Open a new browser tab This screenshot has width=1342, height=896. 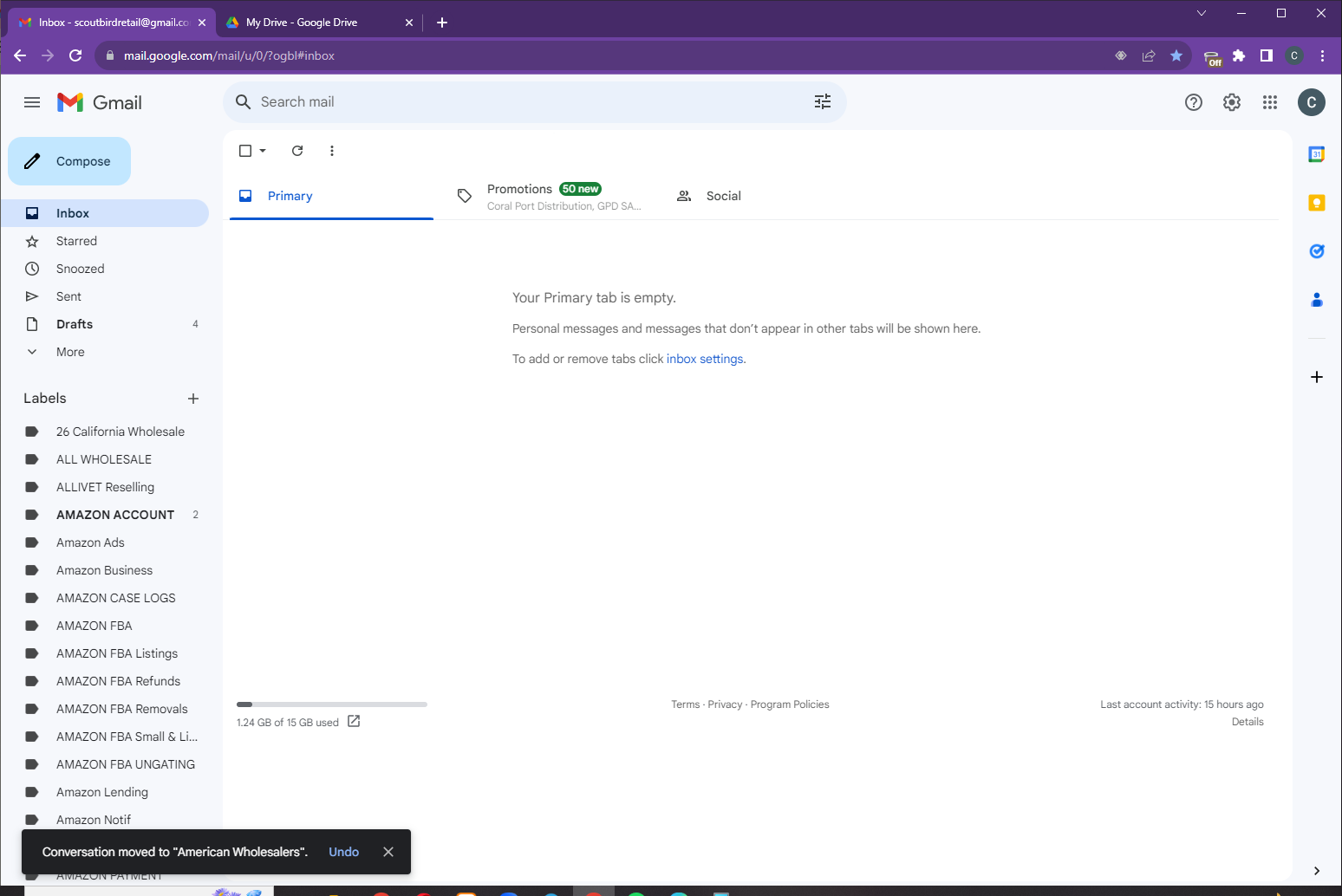coord(442,23)
